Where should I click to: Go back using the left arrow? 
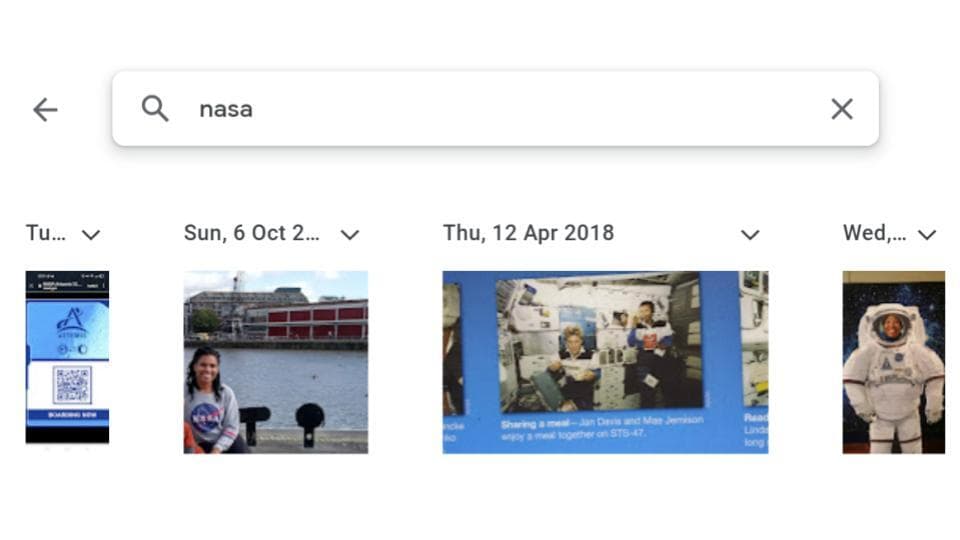pos(45,110)
